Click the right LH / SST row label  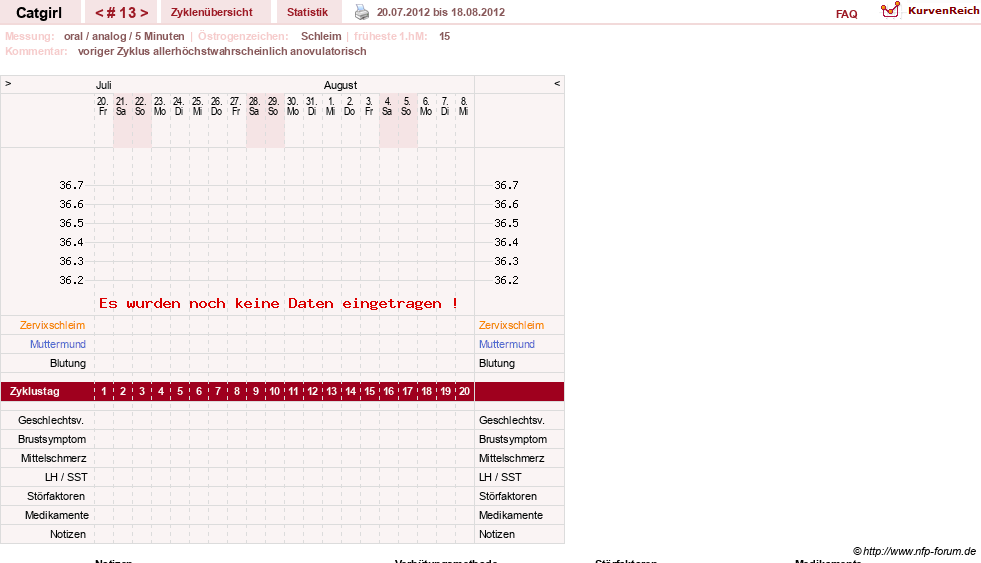(500, 477)
